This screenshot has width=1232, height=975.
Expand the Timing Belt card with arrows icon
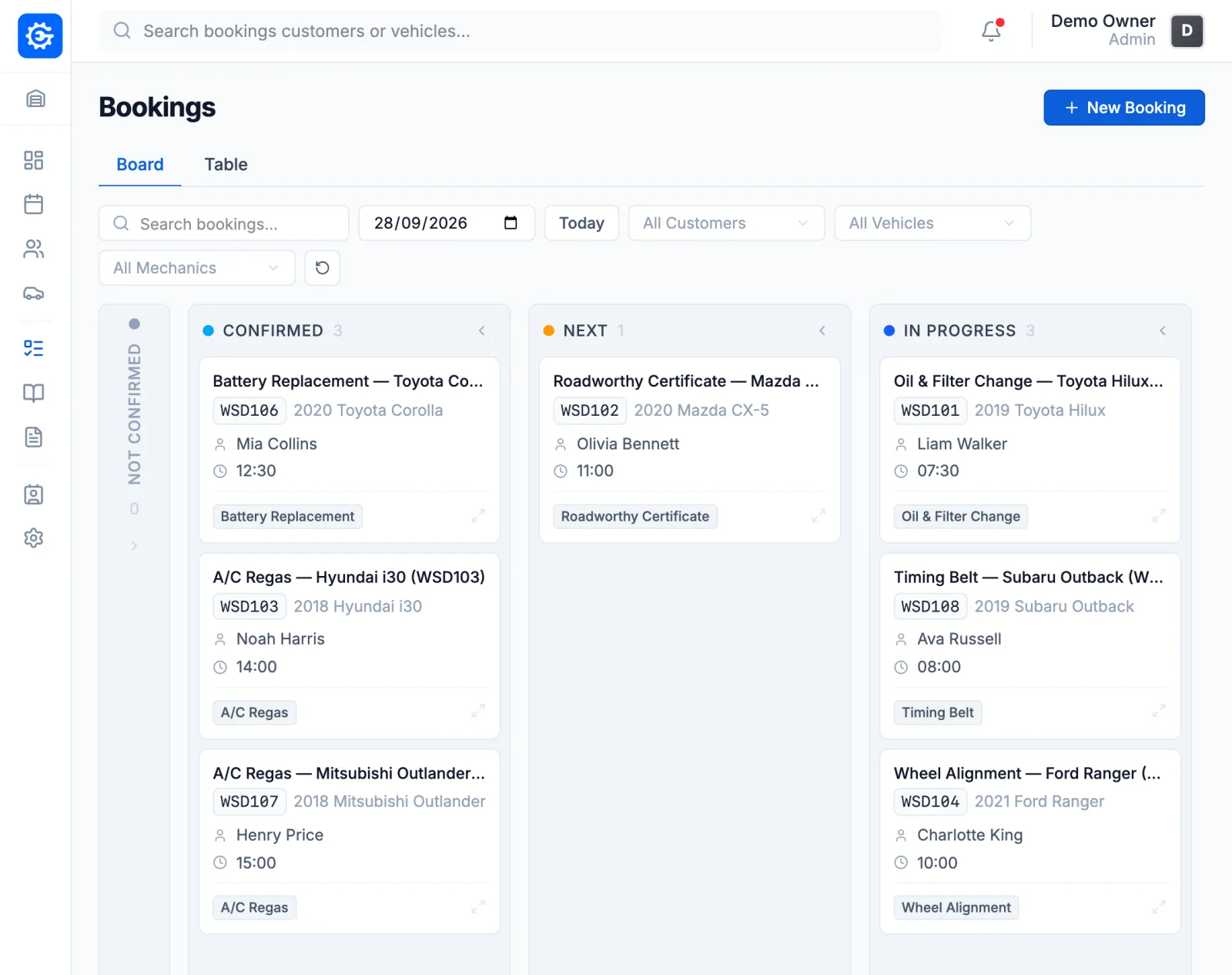click(1159, 712)
